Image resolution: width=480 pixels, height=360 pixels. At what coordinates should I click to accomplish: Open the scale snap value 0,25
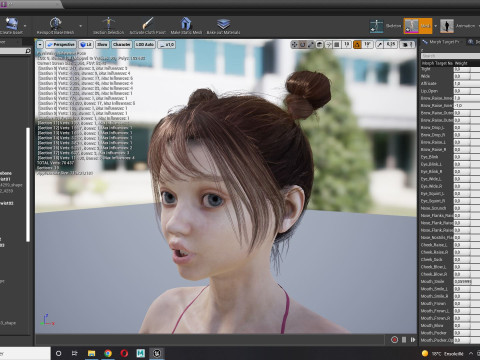[x=391, y=44]
